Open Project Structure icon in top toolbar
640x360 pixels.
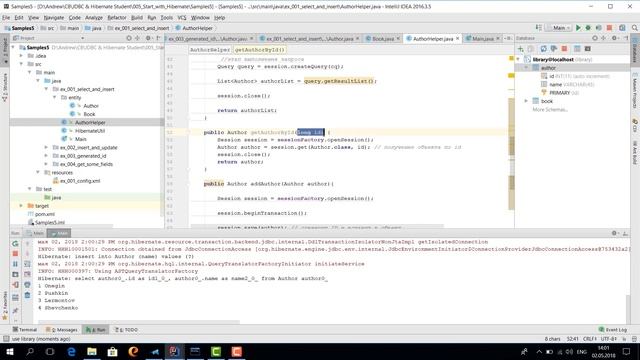tap(622, 28)
